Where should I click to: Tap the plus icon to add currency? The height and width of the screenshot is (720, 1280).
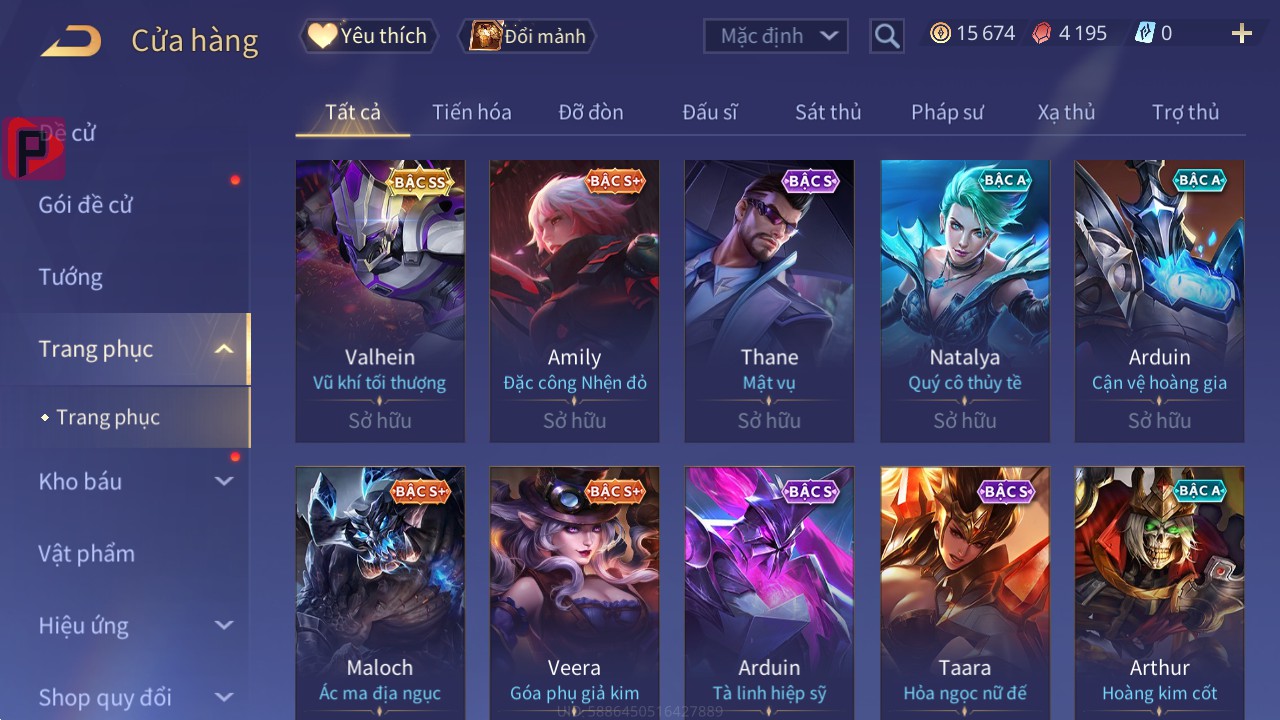[1242, 34]
